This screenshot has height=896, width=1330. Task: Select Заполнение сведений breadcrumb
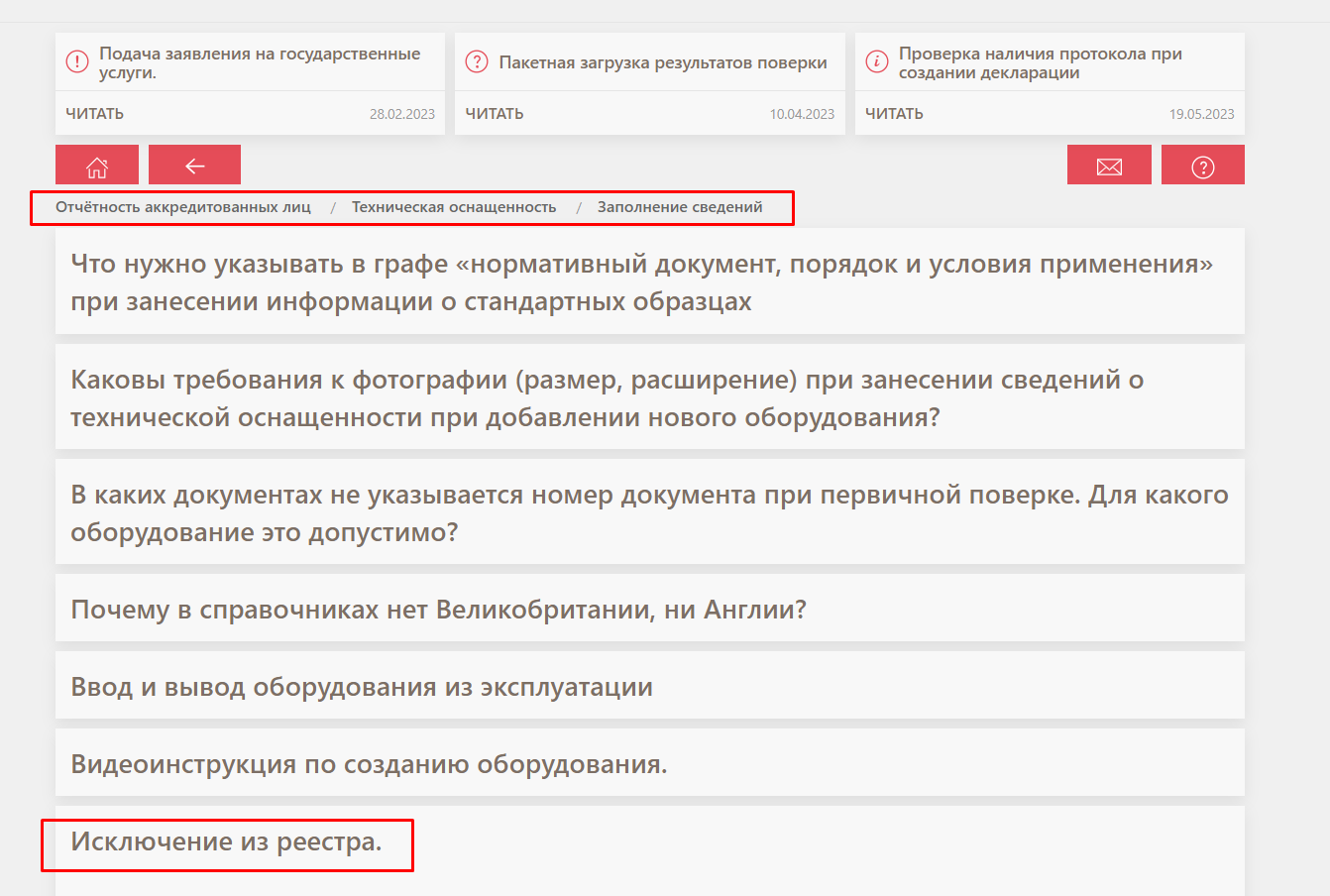pyautogui.click(x=680, y=208)
